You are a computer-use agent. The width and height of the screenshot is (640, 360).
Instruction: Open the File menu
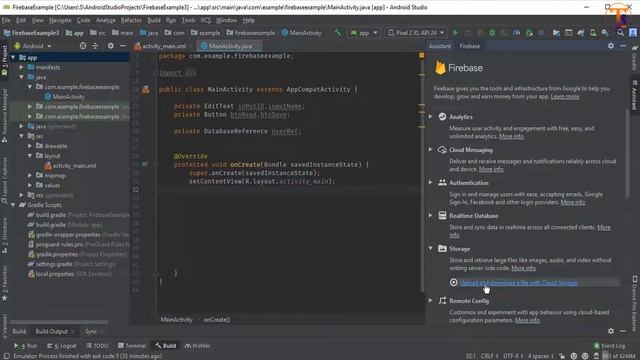(x=6, y=20)
